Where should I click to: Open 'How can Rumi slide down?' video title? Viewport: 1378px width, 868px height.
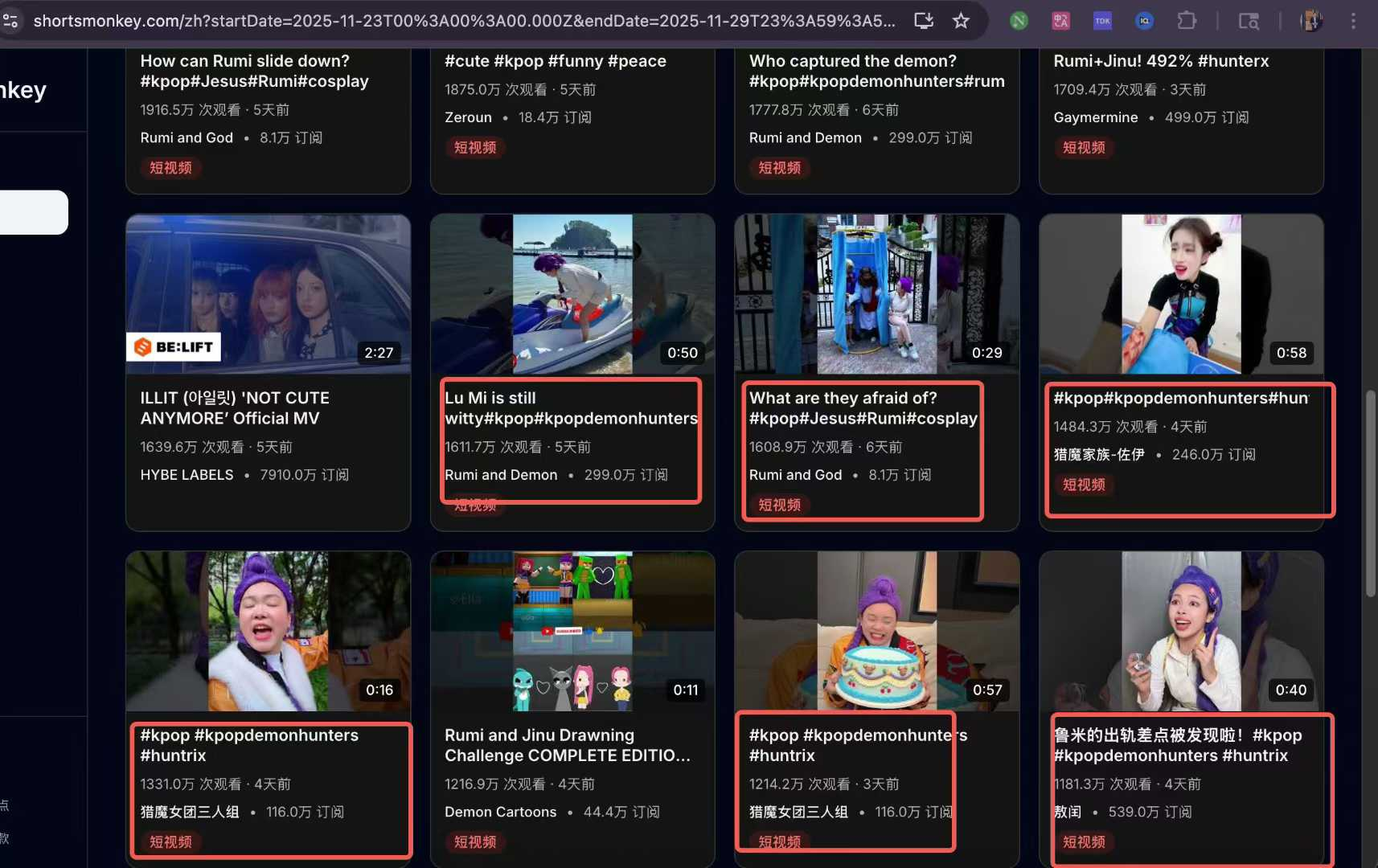254,71
